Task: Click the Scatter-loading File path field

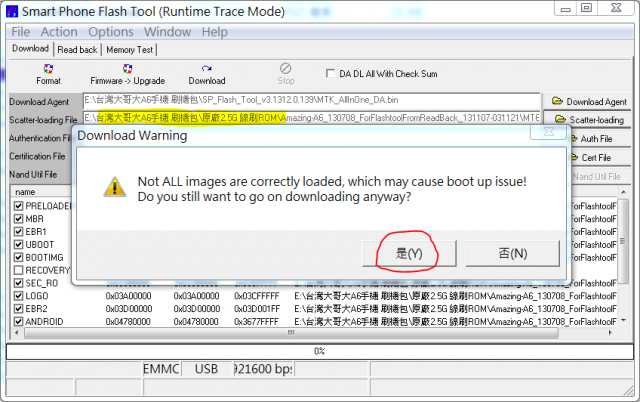Action: [311, 118]
